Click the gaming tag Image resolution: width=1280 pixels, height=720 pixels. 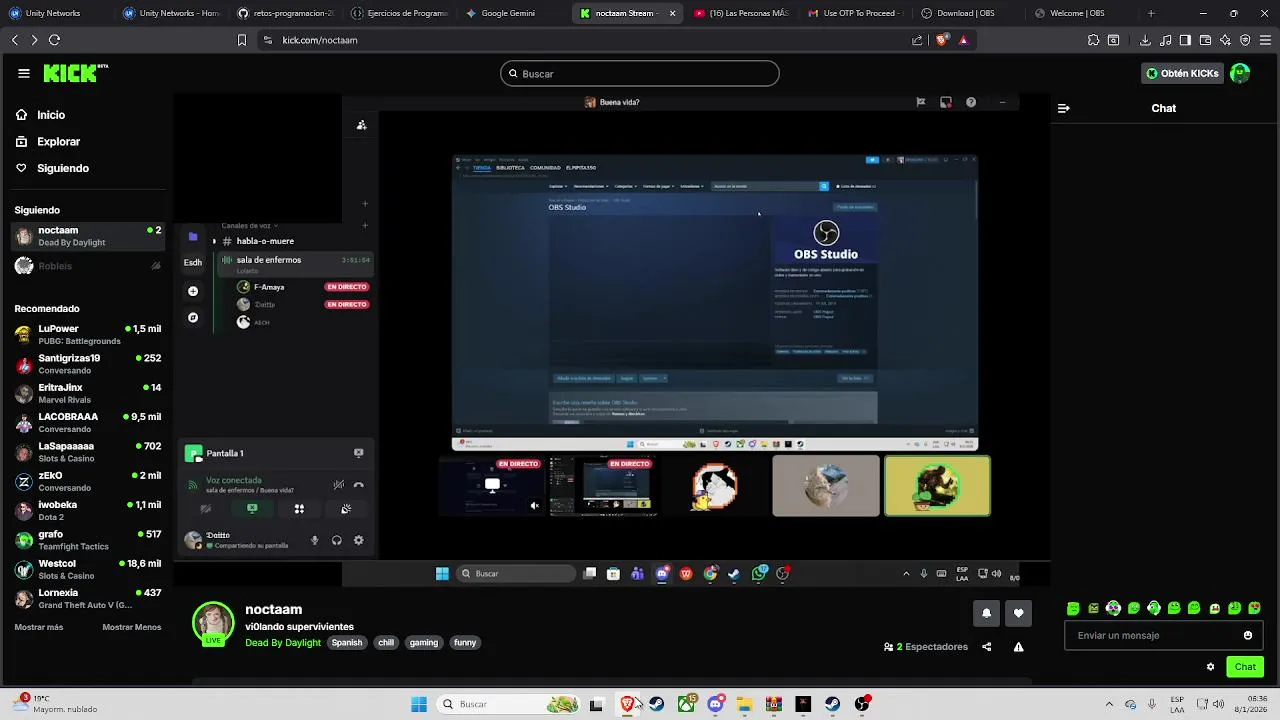(424, 643)
